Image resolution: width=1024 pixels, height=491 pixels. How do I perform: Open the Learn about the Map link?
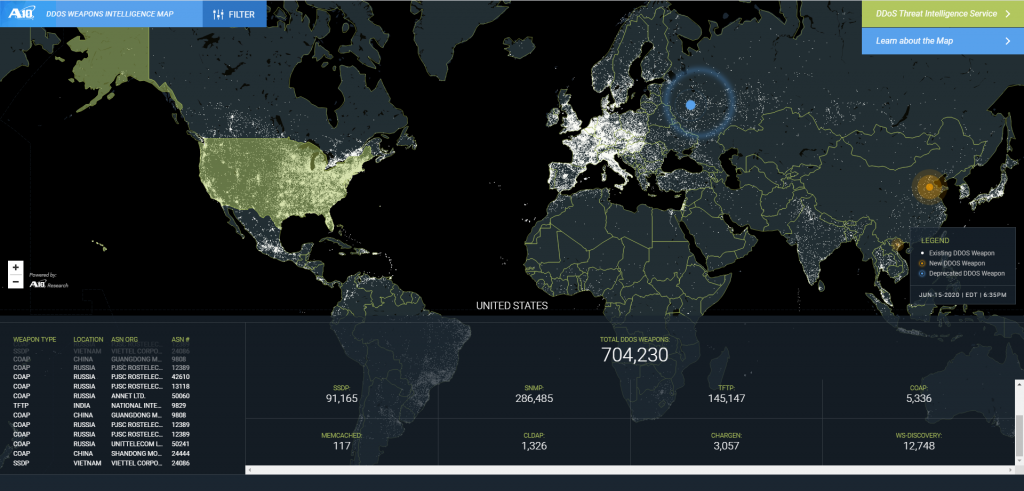942,40
